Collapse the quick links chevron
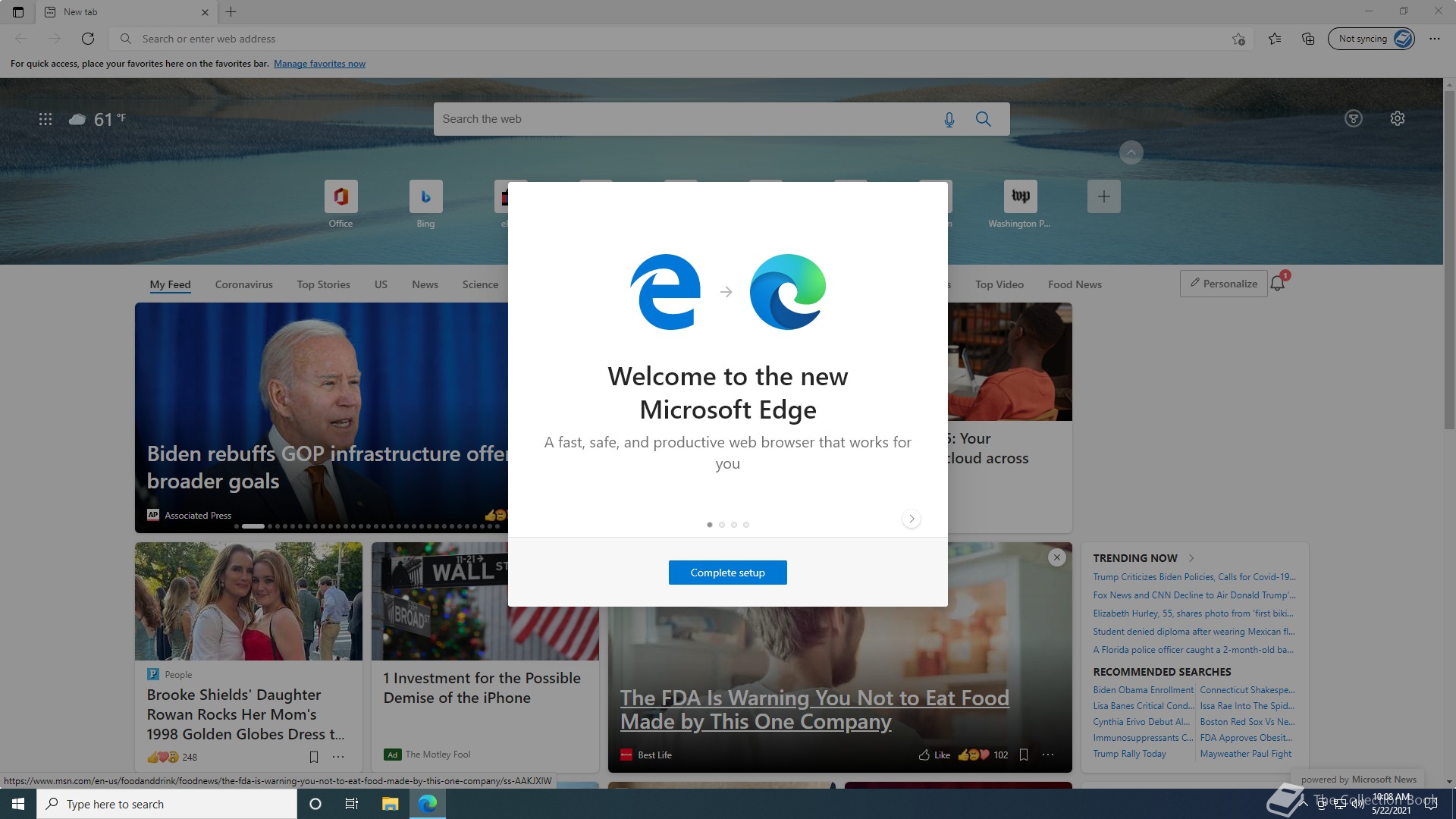Screen dimensions: 1456x819 [1131, 152]
